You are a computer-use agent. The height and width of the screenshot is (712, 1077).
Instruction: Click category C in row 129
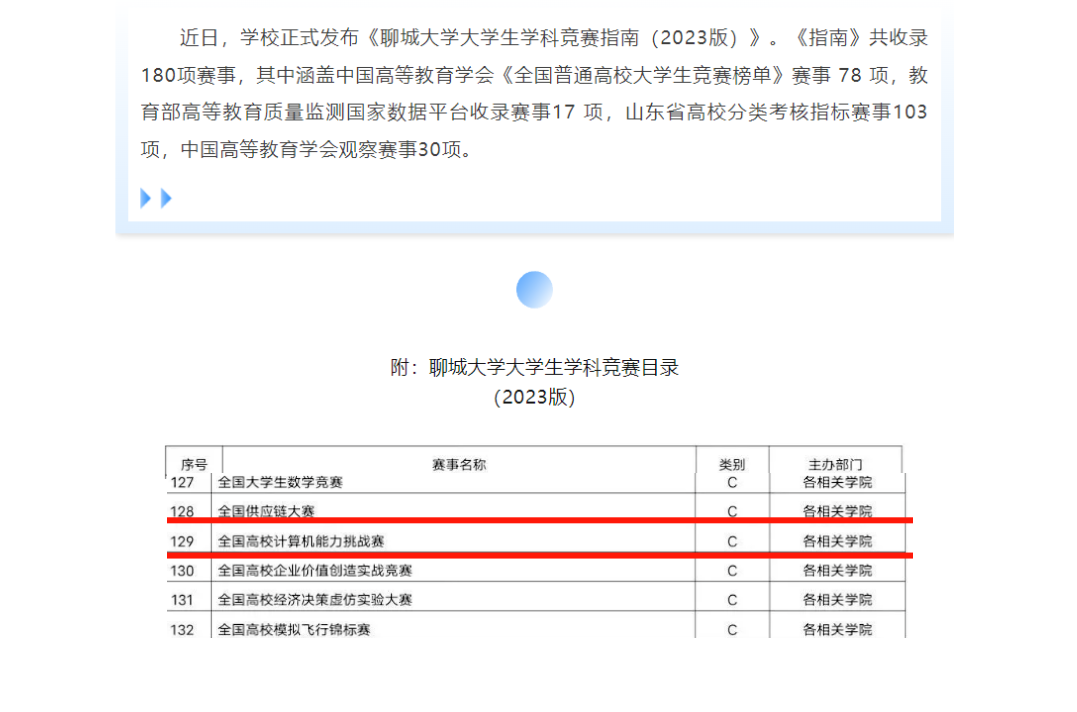click(732, 542)
